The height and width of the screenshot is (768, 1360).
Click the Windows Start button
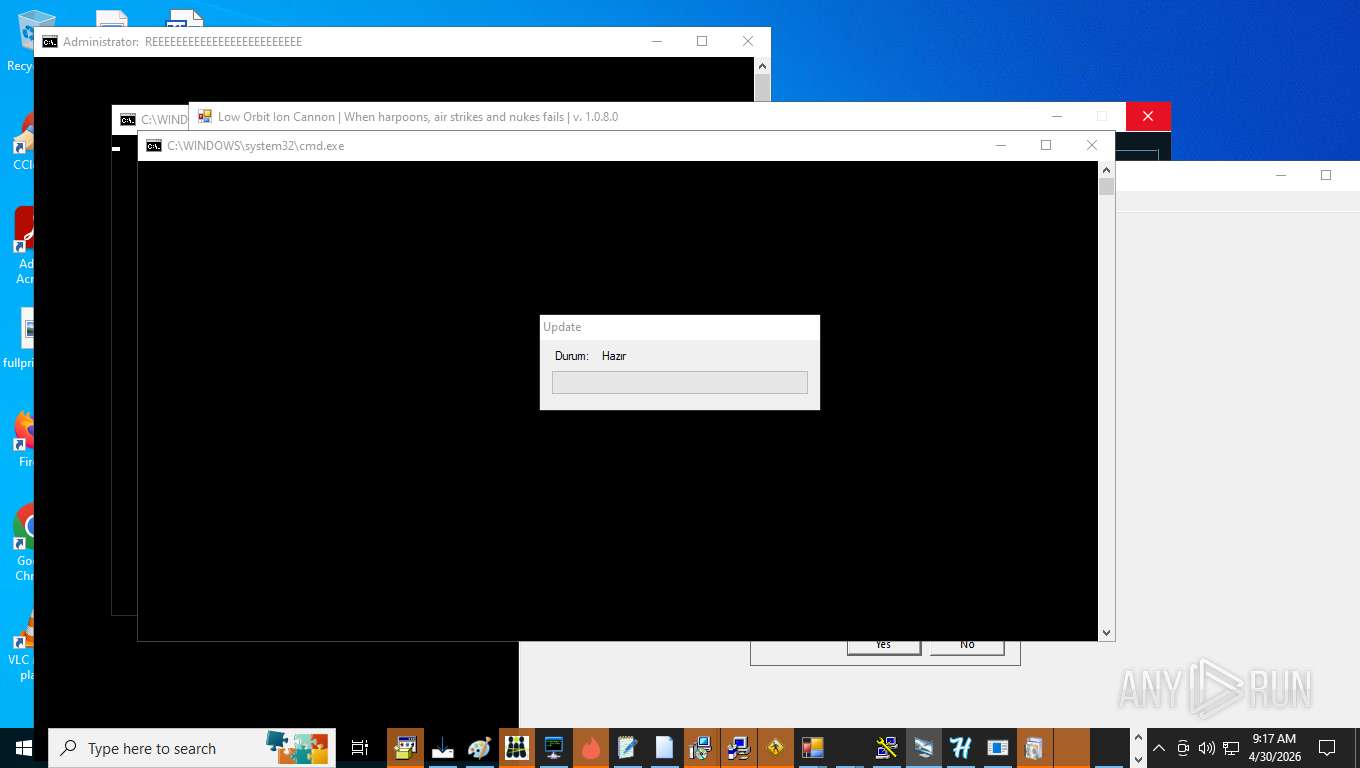pos(24,748)
